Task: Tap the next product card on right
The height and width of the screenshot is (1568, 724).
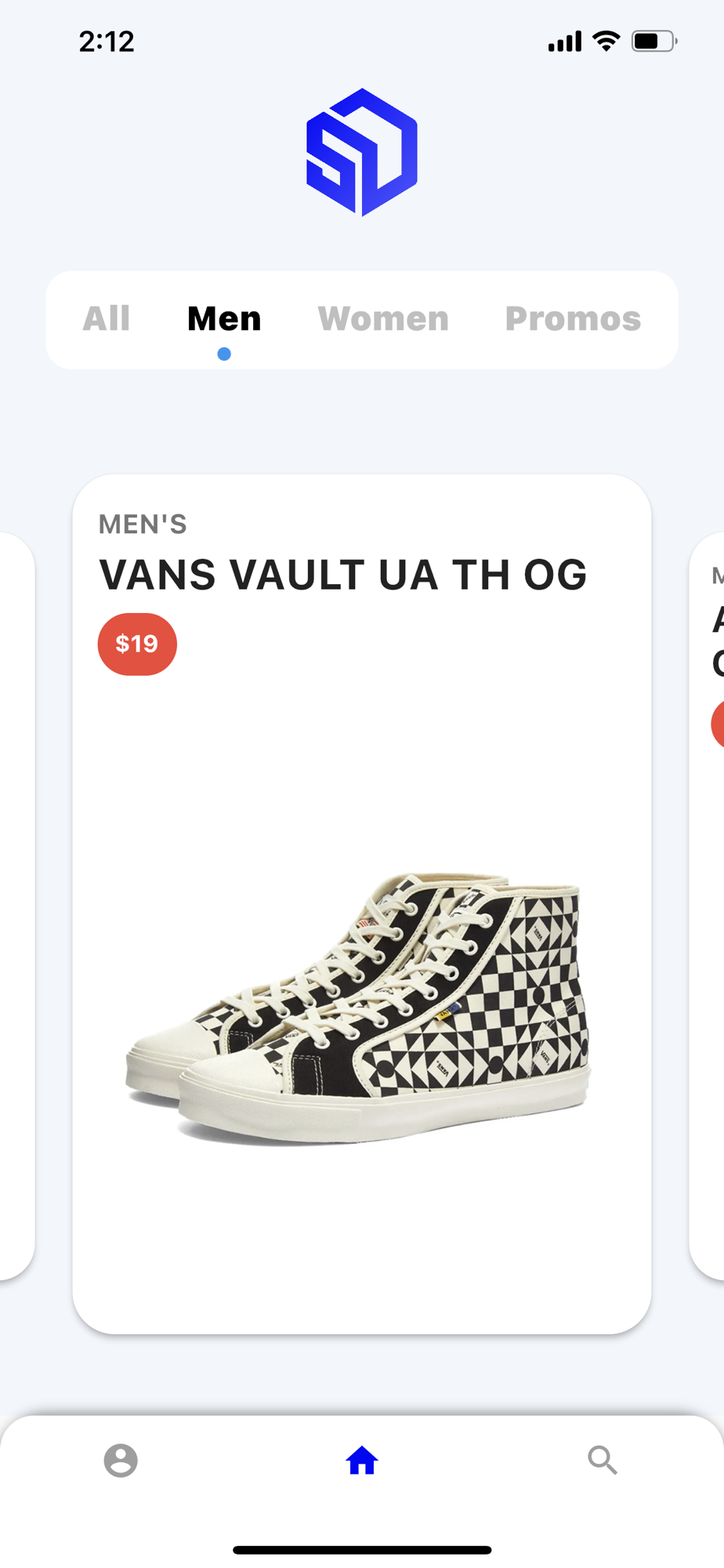Action: click(x=707, y=906)
